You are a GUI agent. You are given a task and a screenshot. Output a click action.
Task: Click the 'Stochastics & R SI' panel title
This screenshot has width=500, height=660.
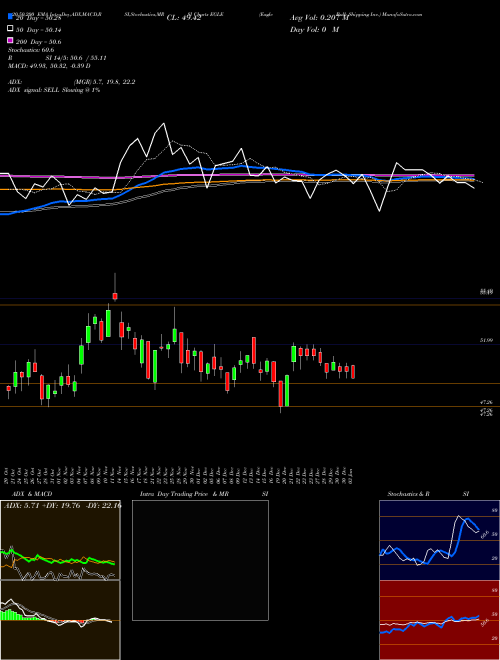coord(428,494)
